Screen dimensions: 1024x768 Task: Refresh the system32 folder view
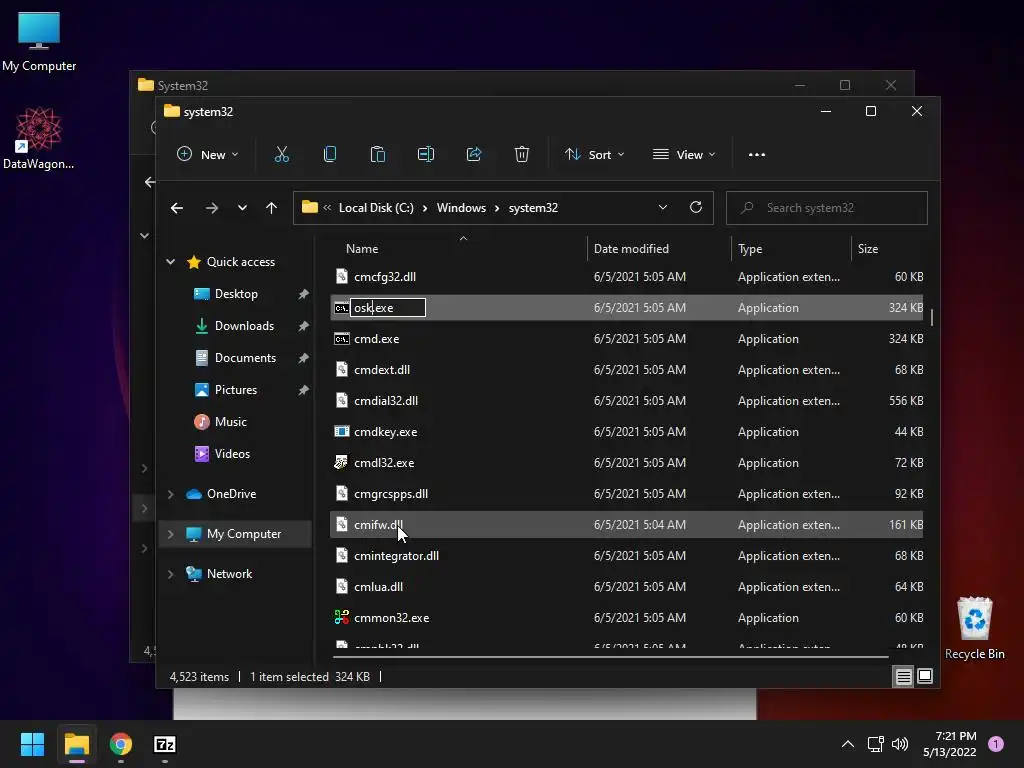pos(696,208)
